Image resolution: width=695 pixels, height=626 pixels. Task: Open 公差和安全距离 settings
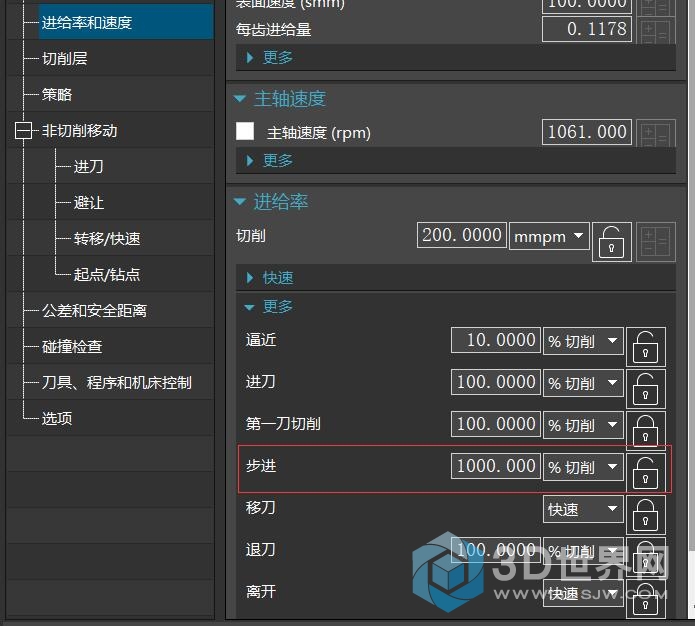coord(94,311)
